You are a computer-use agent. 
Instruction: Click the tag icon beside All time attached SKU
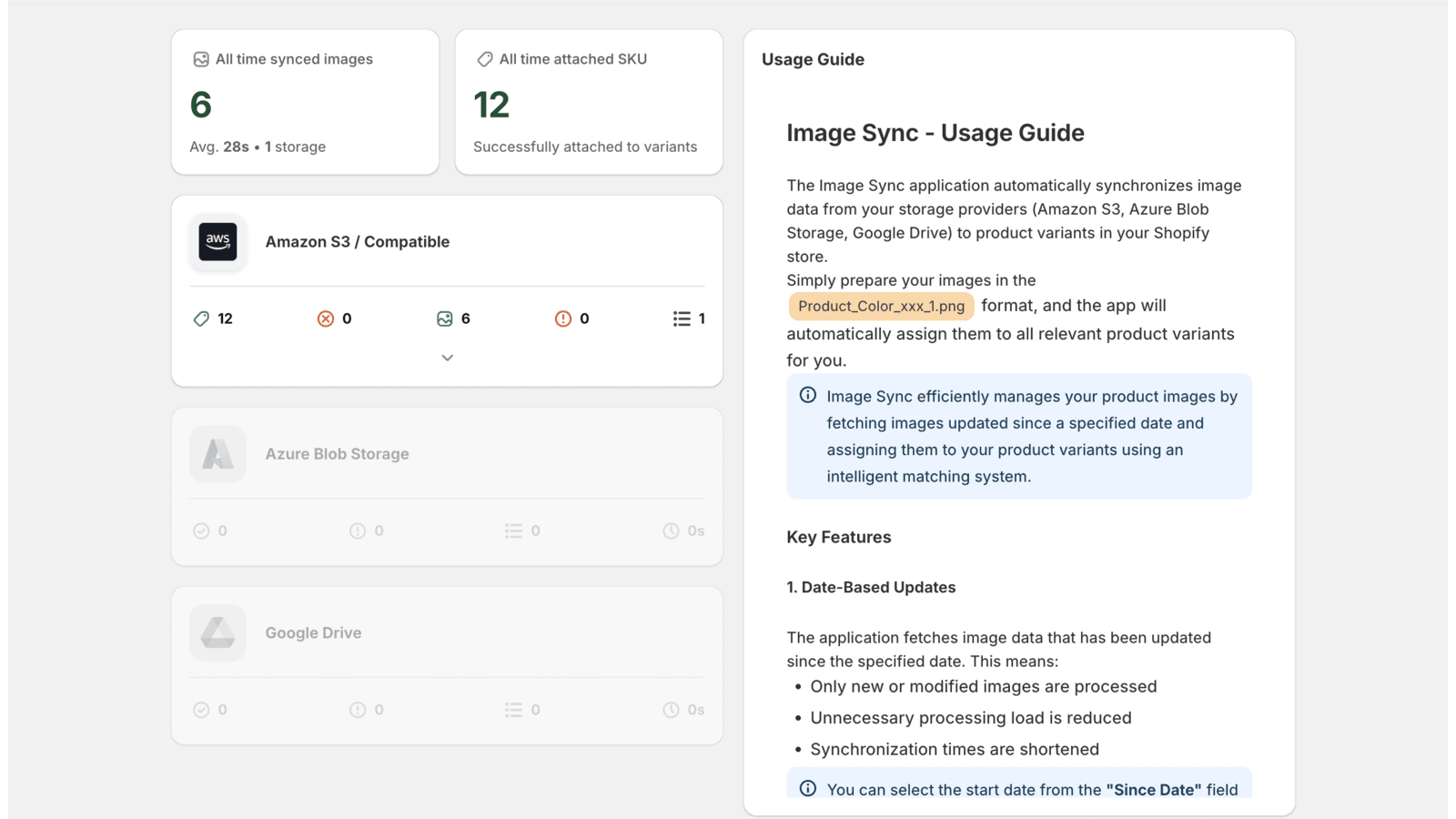click(484, 59)
